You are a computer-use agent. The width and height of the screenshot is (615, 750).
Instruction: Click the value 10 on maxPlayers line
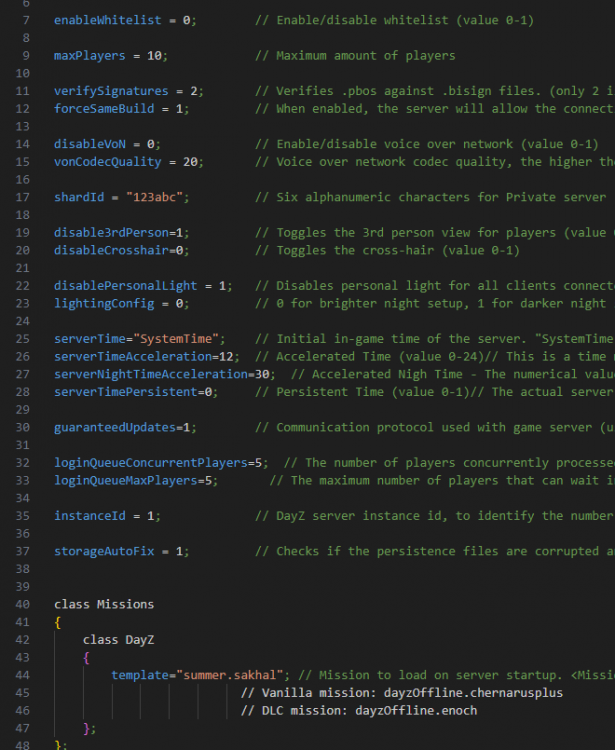(x=154, y=55)
